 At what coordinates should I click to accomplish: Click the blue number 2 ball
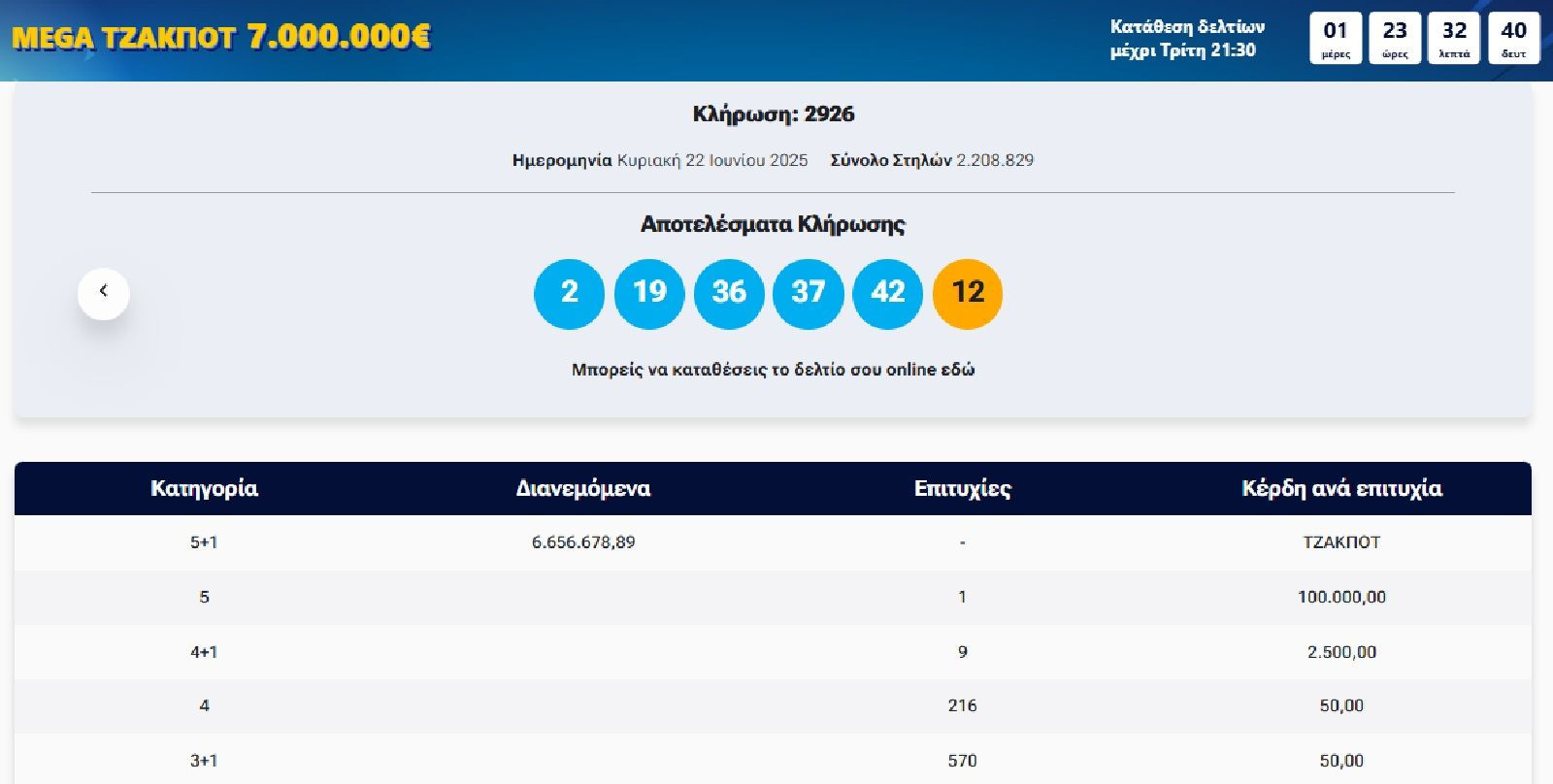569,293
